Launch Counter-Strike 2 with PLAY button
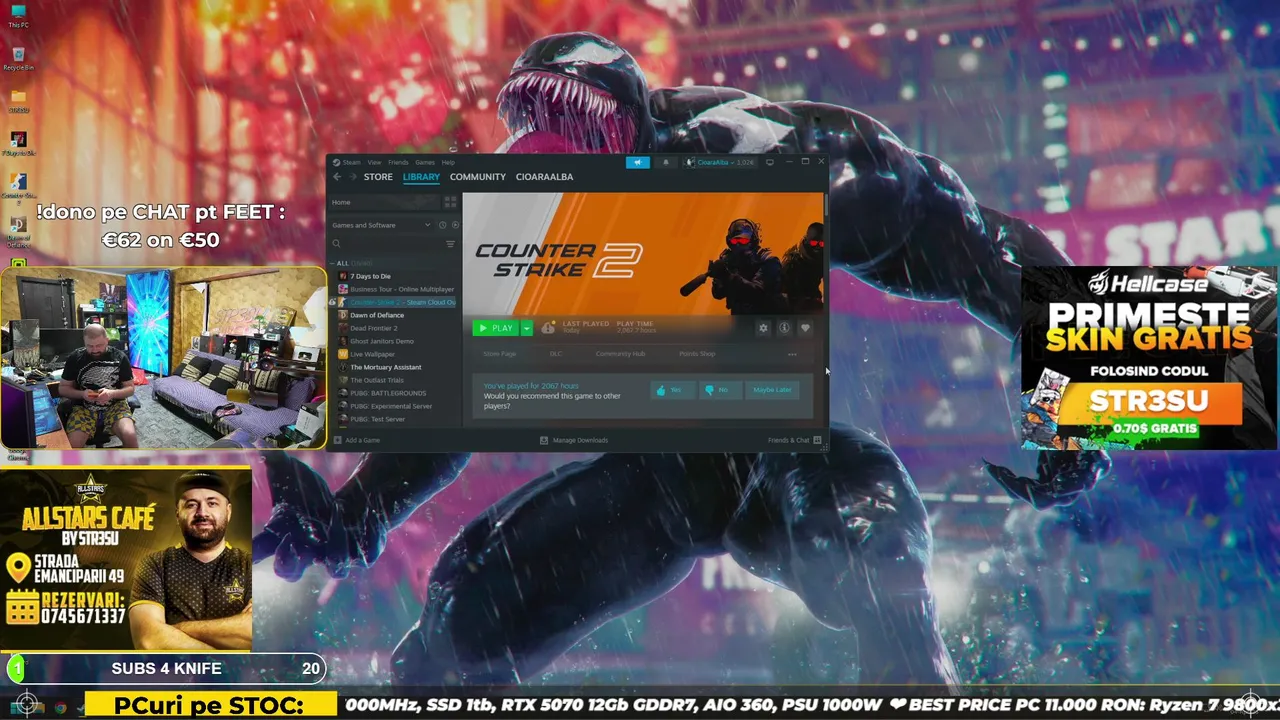 coord(497,328)
